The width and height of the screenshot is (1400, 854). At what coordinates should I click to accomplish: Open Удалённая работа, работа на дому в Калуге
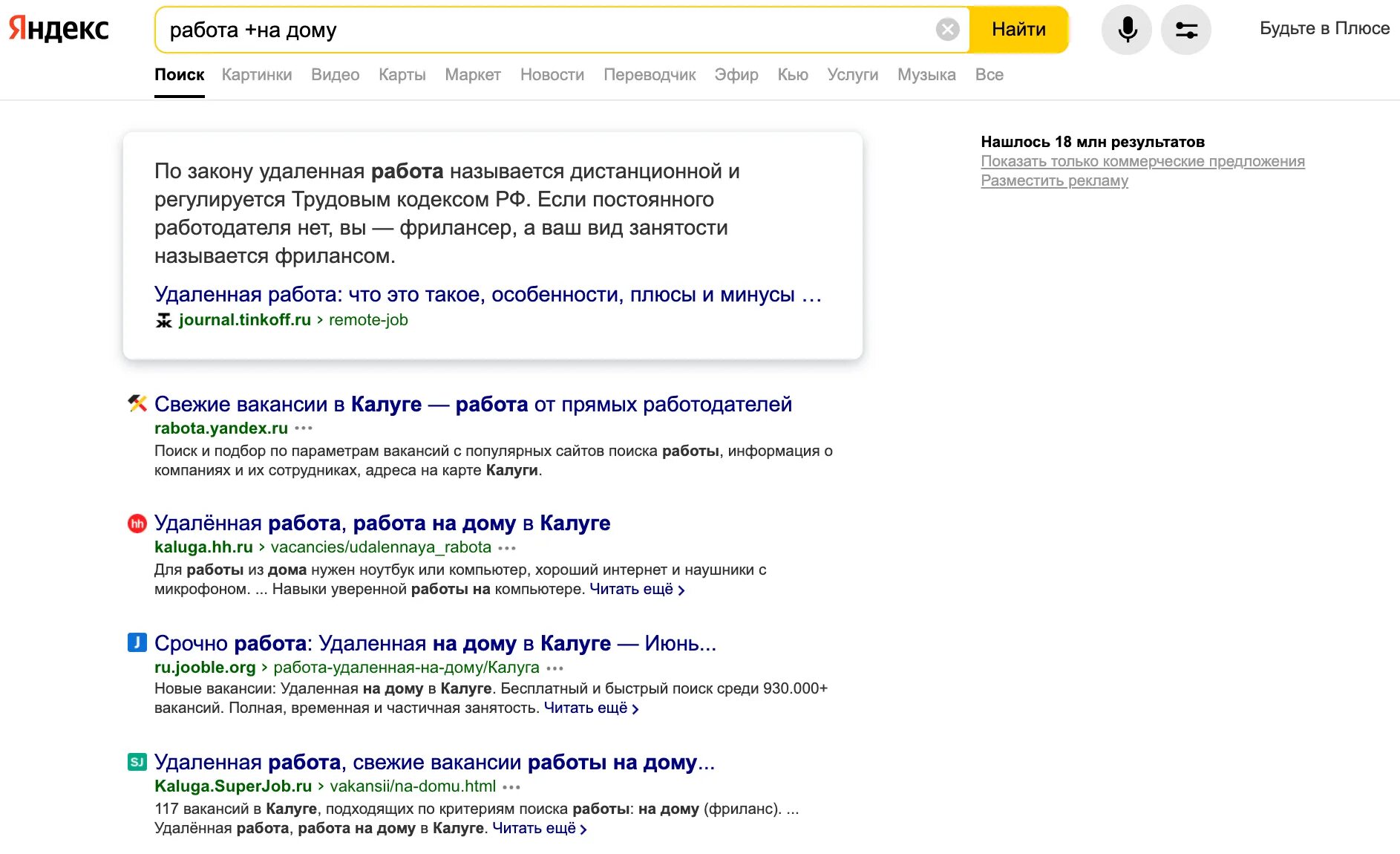(382, 523)
